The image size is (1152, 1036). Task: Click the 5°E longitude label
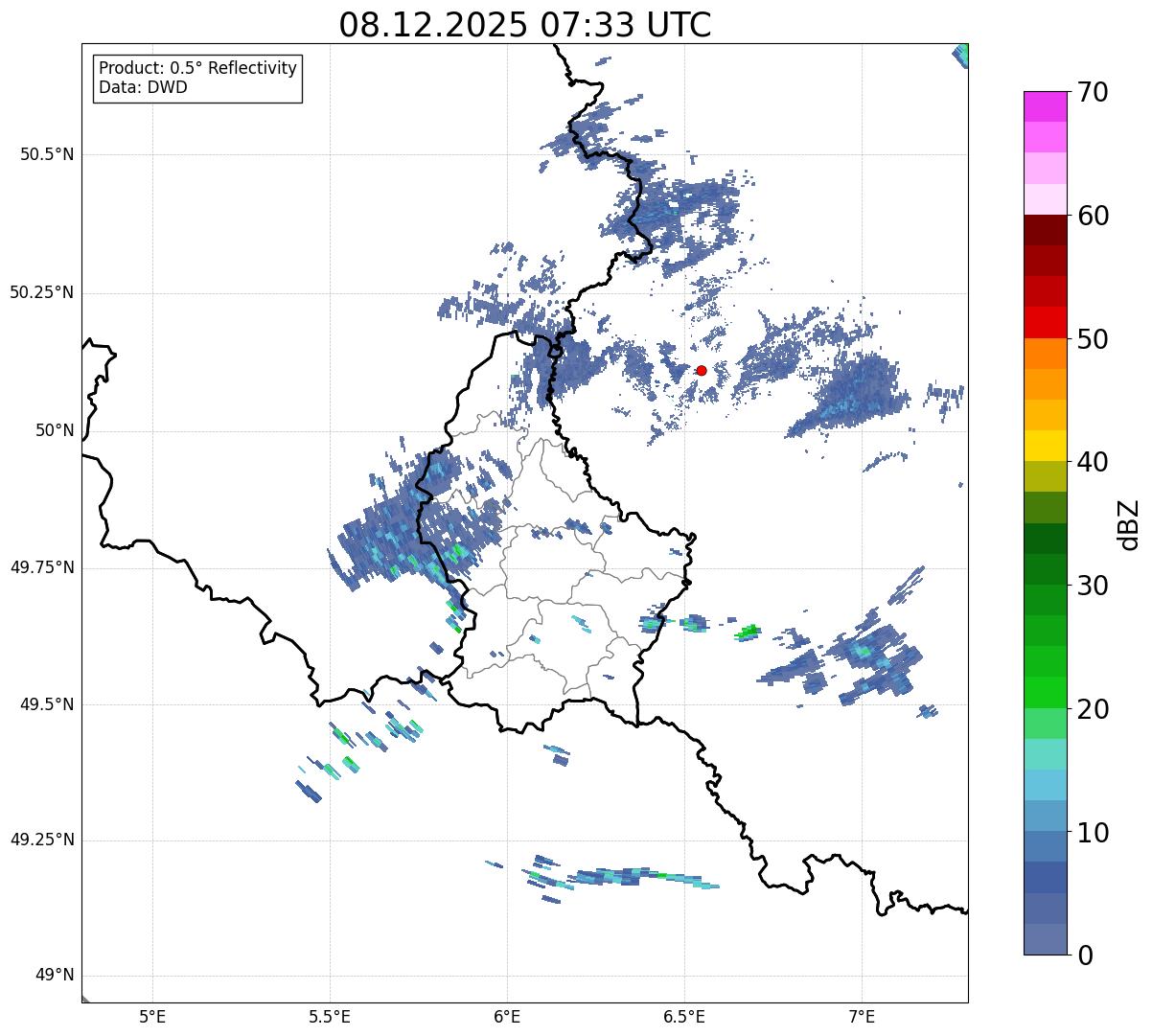[x=152, y=1016]
